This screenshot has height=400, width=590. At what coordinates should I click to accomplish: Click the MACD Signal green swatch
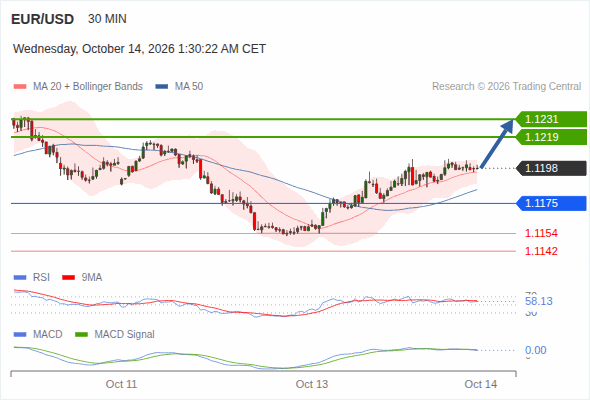click(81, 335)
